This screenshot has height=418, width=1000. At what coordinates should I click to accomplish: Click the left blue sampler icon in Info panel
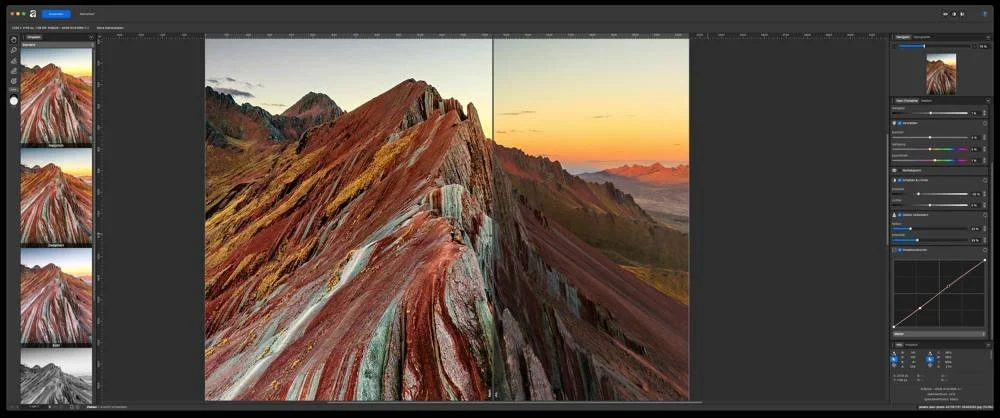coord(896,360)
